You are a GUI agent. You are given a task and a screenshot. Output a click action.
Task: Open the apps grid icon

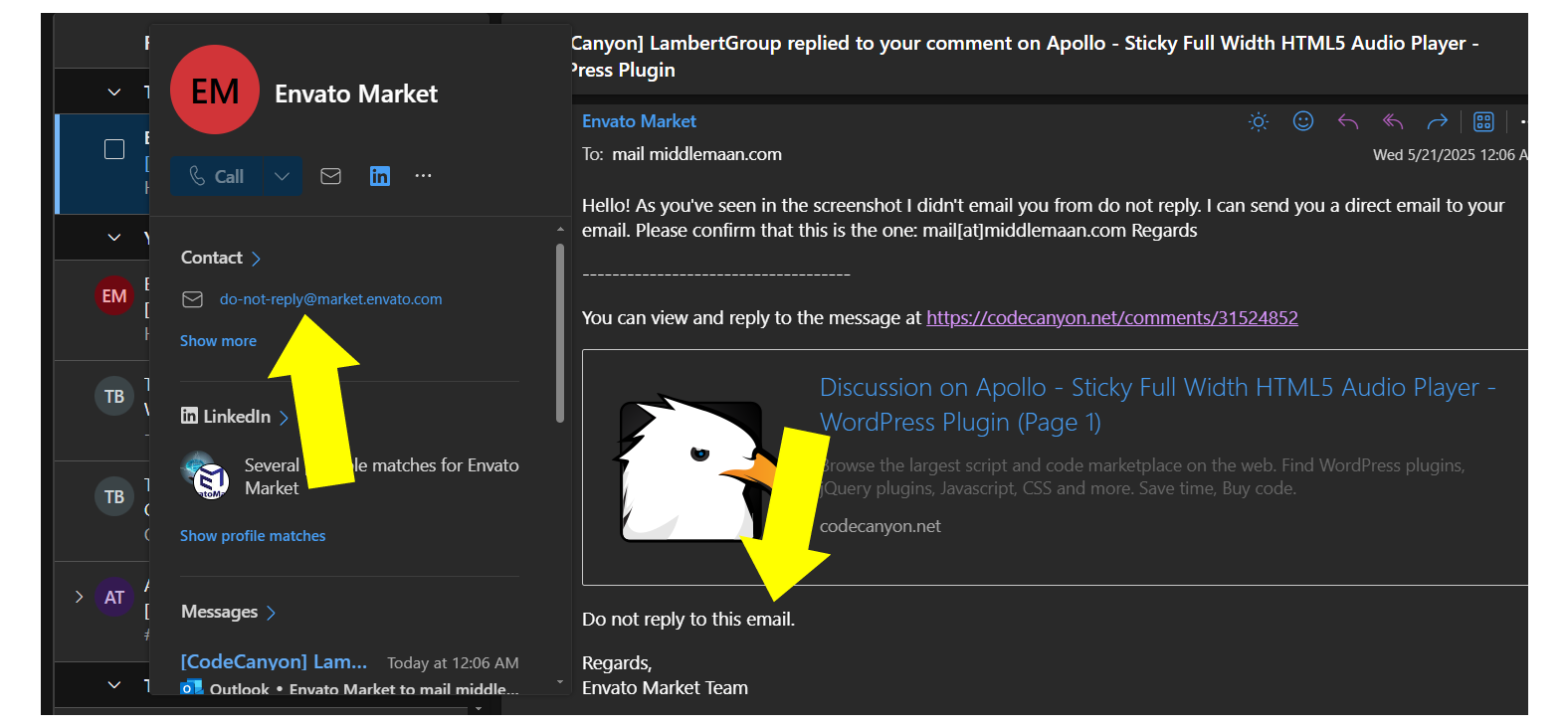[x=1483, y=121]
